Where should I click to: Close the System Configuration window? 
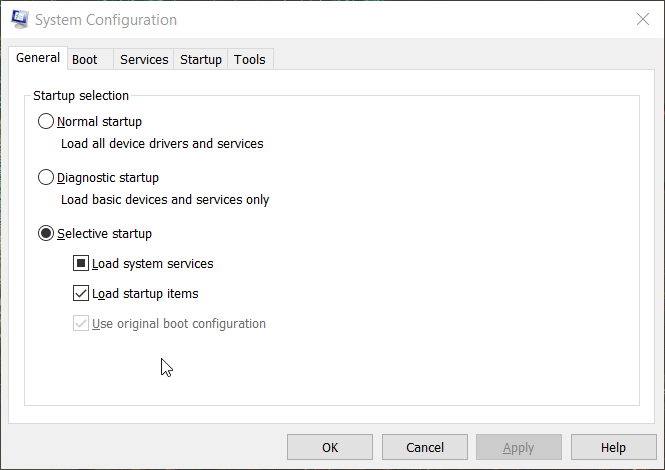[x=641, y=19]
